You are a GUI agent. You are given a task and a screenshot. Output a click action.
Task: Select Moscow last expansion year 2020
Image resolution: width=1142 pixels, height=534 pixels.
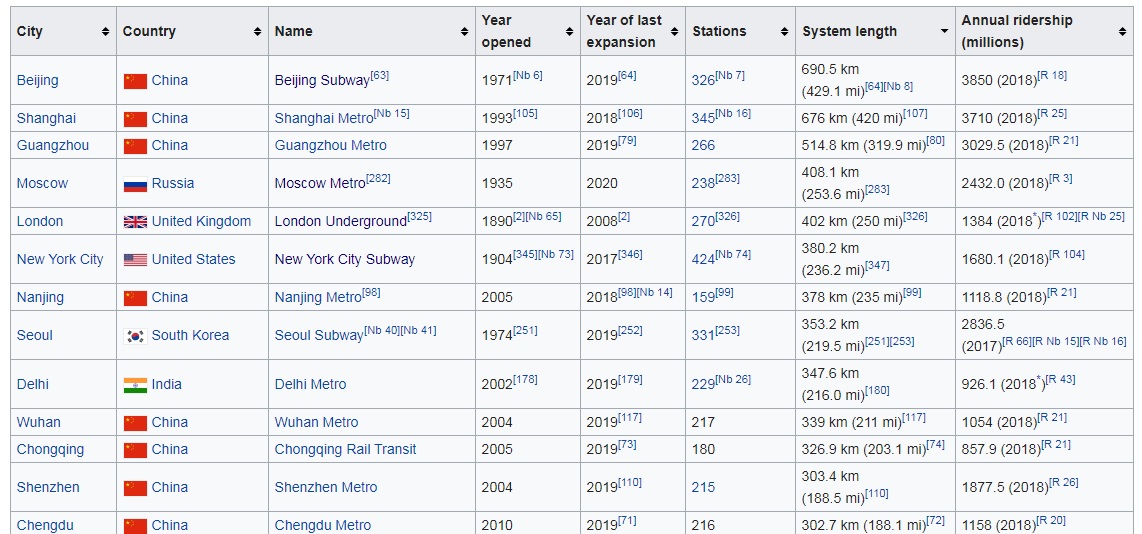602,183
